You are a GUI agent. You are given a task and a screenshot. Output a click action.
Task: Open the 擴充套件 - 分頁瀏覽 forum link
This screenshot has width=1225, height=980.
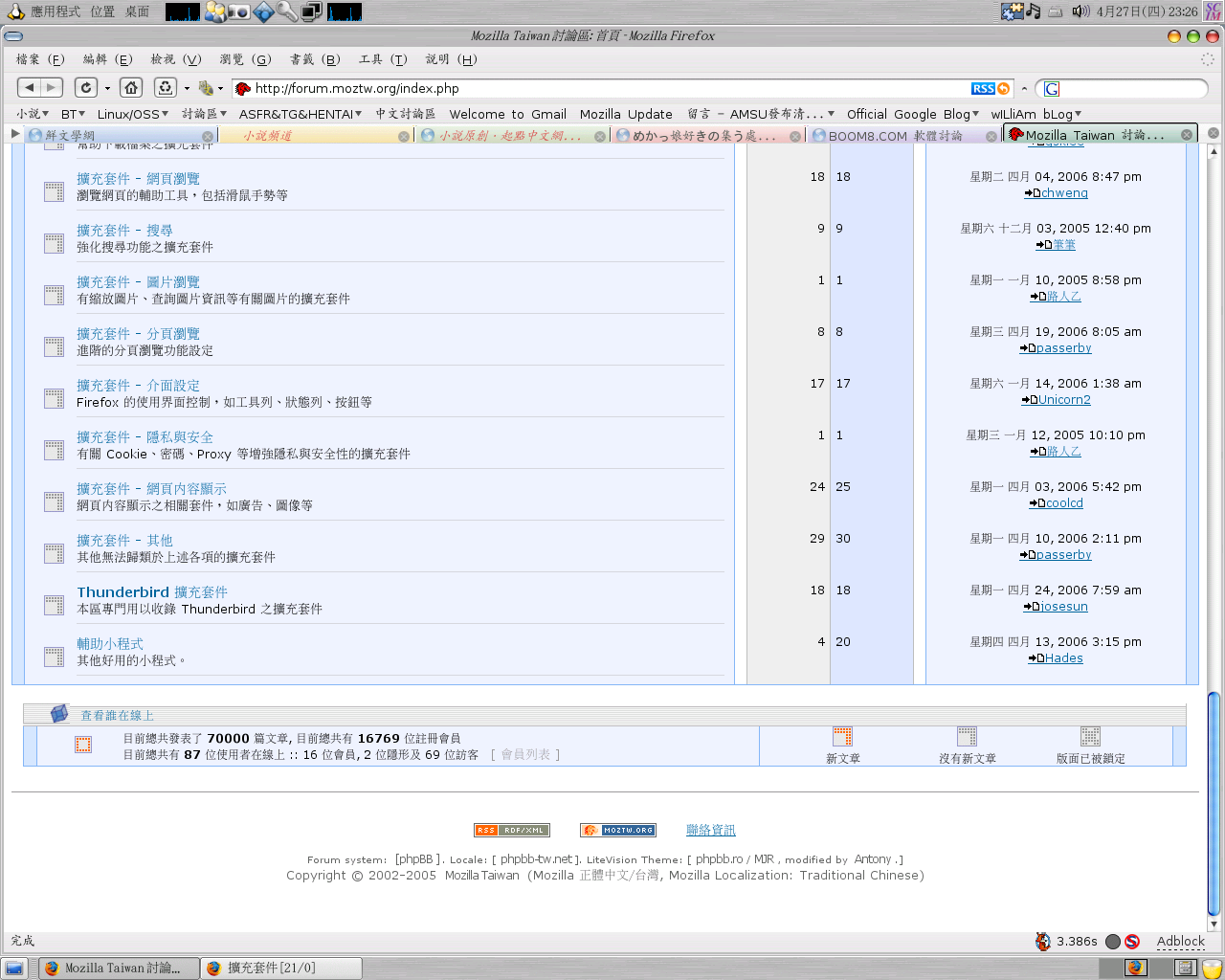138,334
